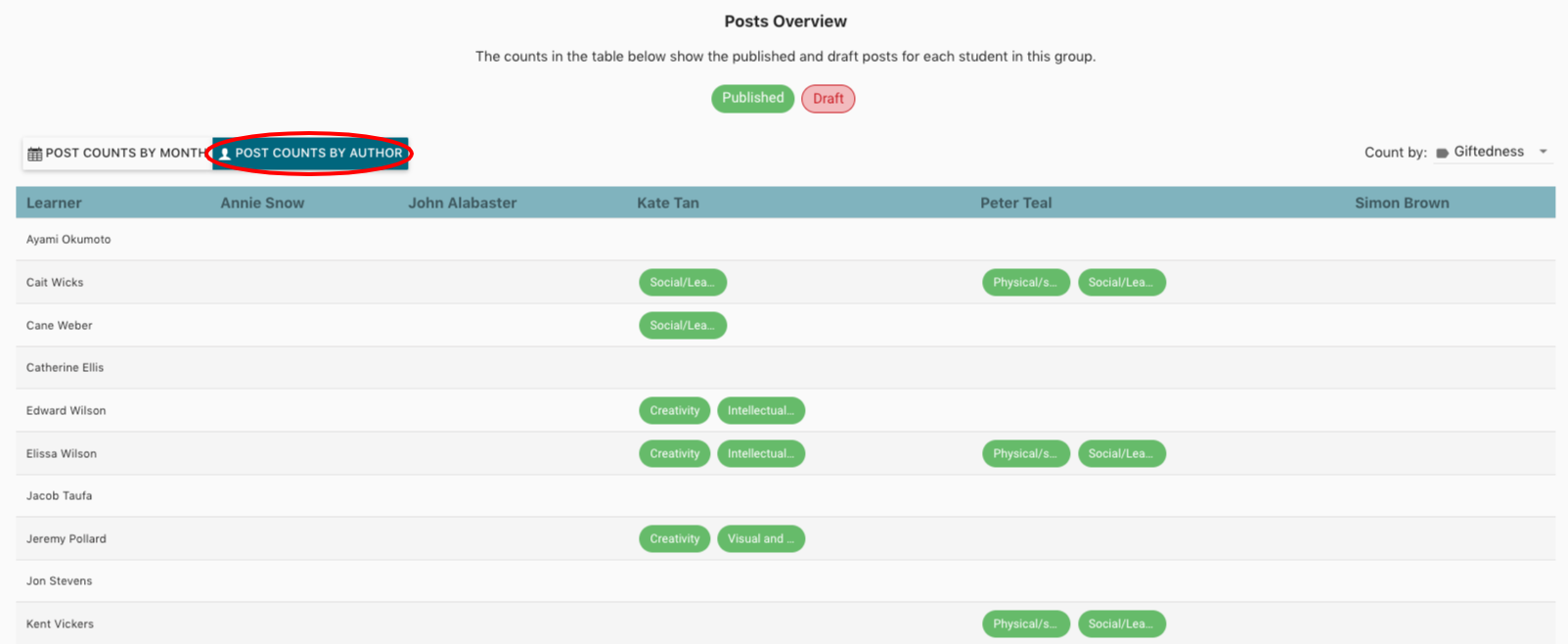Open learner Catherine Ellis
The image size is (1568, 644).
coord(65,368)
